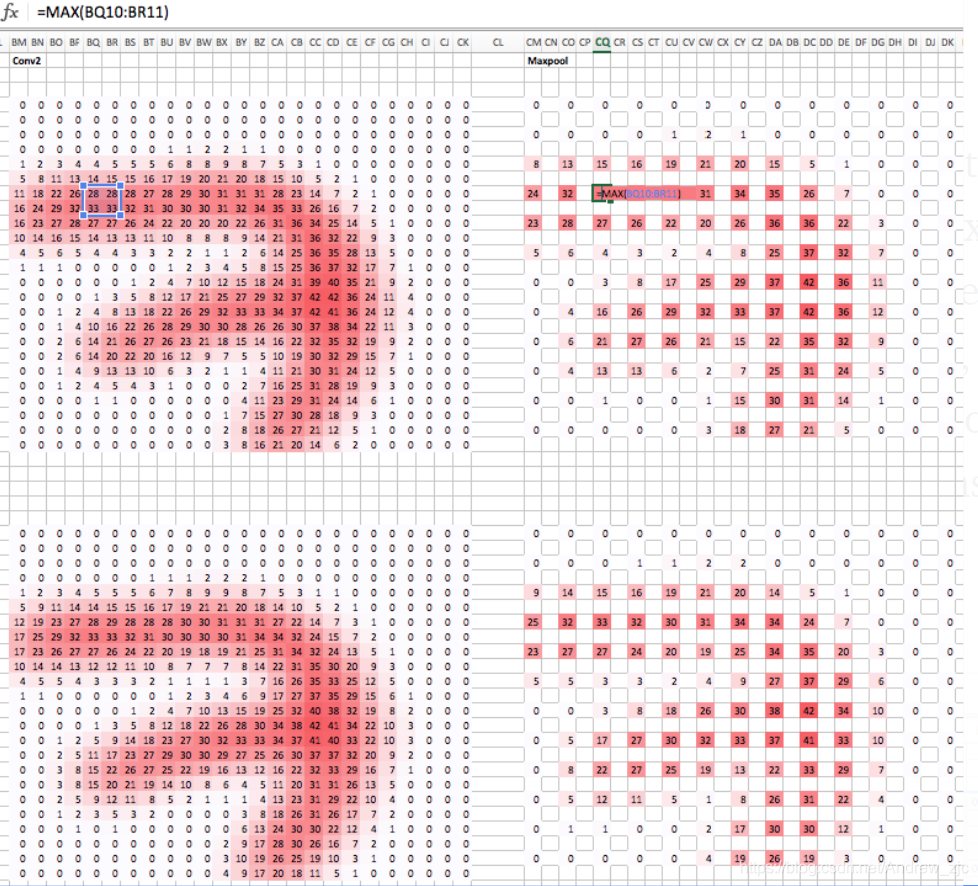Select column header BR
978x886 pixels.
click(x=112, y=42)
